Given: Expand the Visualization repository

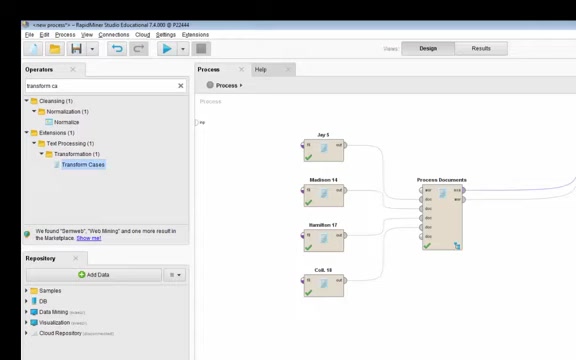Looking at the screenshot, I should (26, 323).
